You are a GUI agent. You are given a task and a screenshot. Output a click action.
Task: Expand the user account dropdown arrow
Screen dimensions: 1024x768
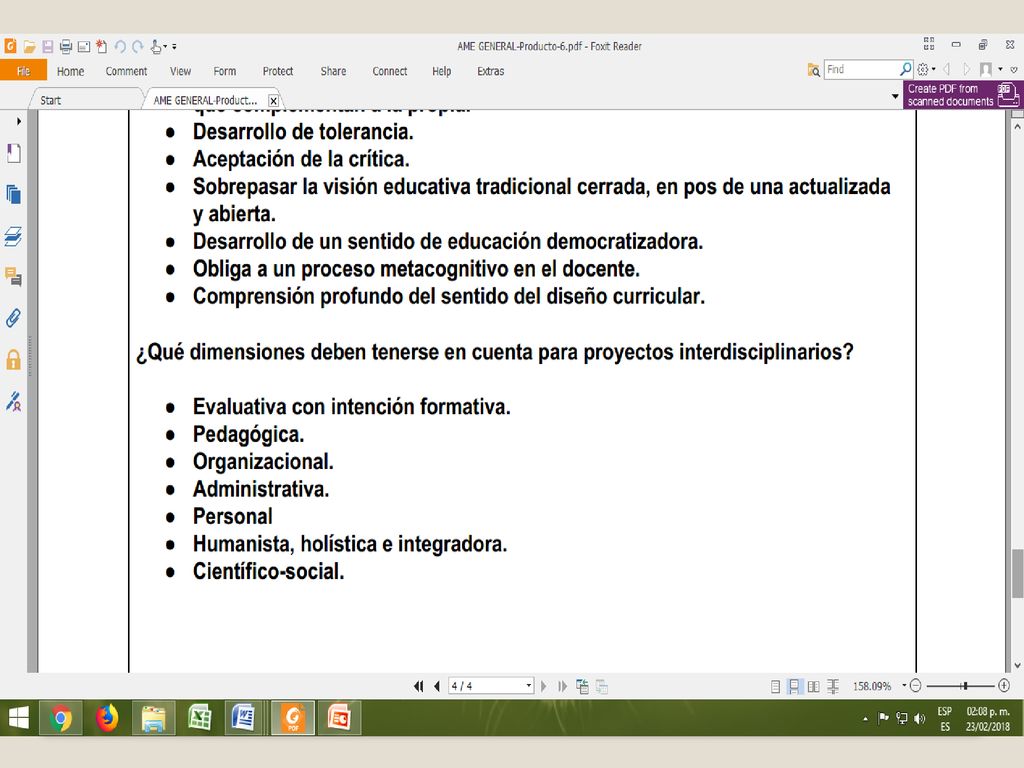(1000, 69)
